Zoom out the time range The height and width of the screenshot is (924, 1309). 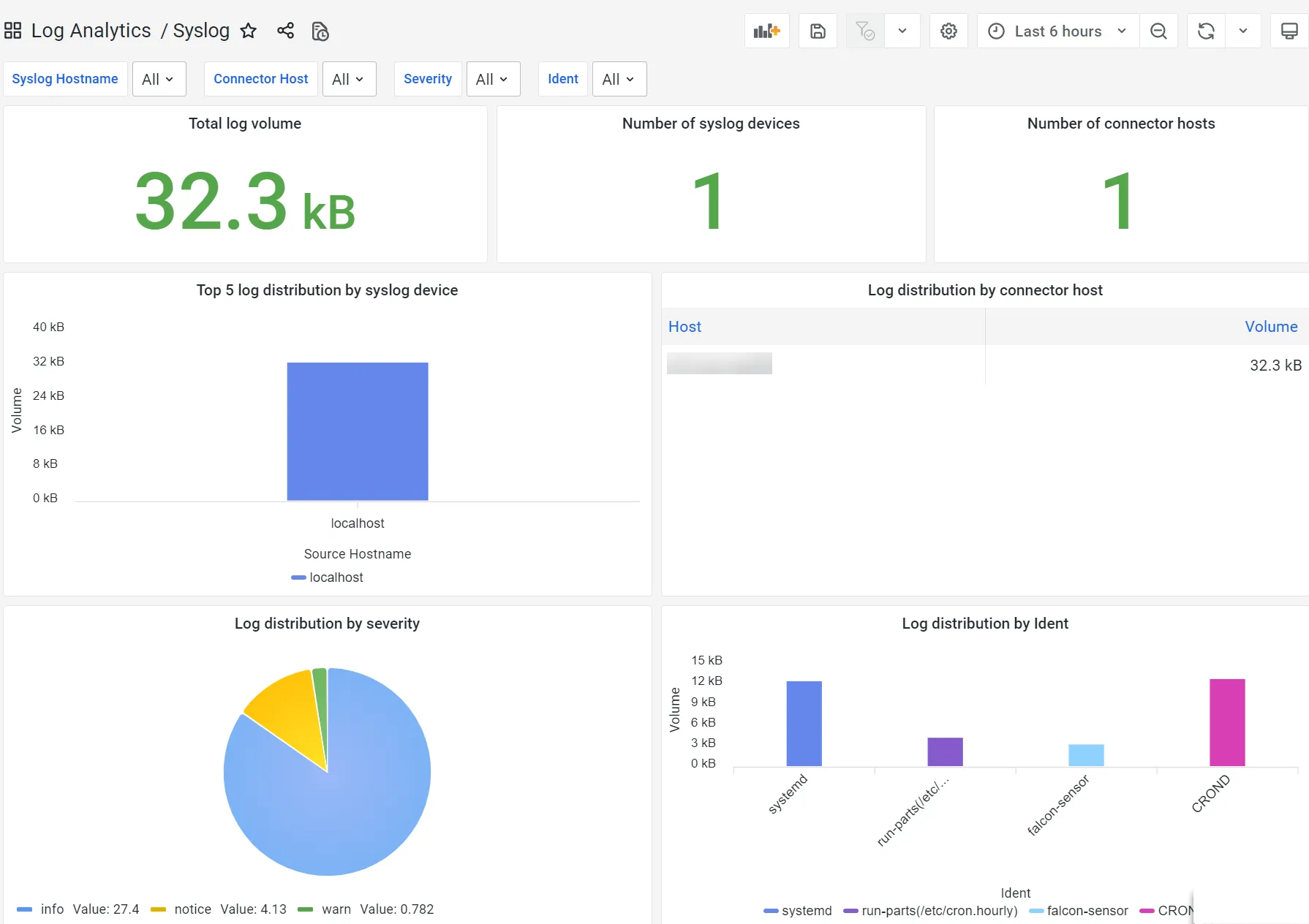1158,31
